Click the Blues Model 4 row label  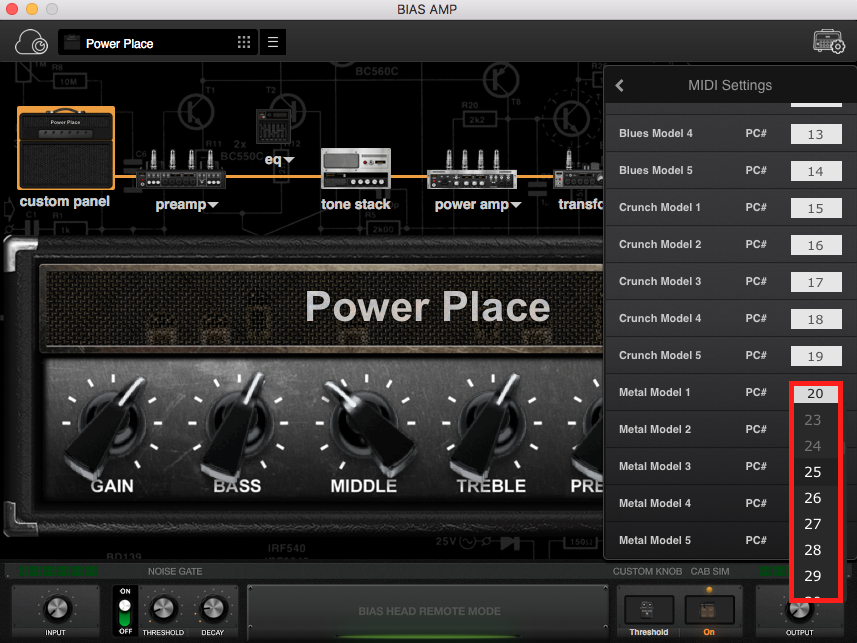coord(655,133)
